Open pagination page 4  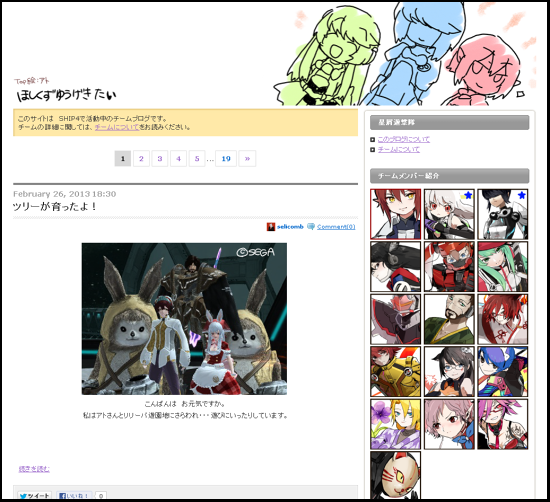pos(178,159)
